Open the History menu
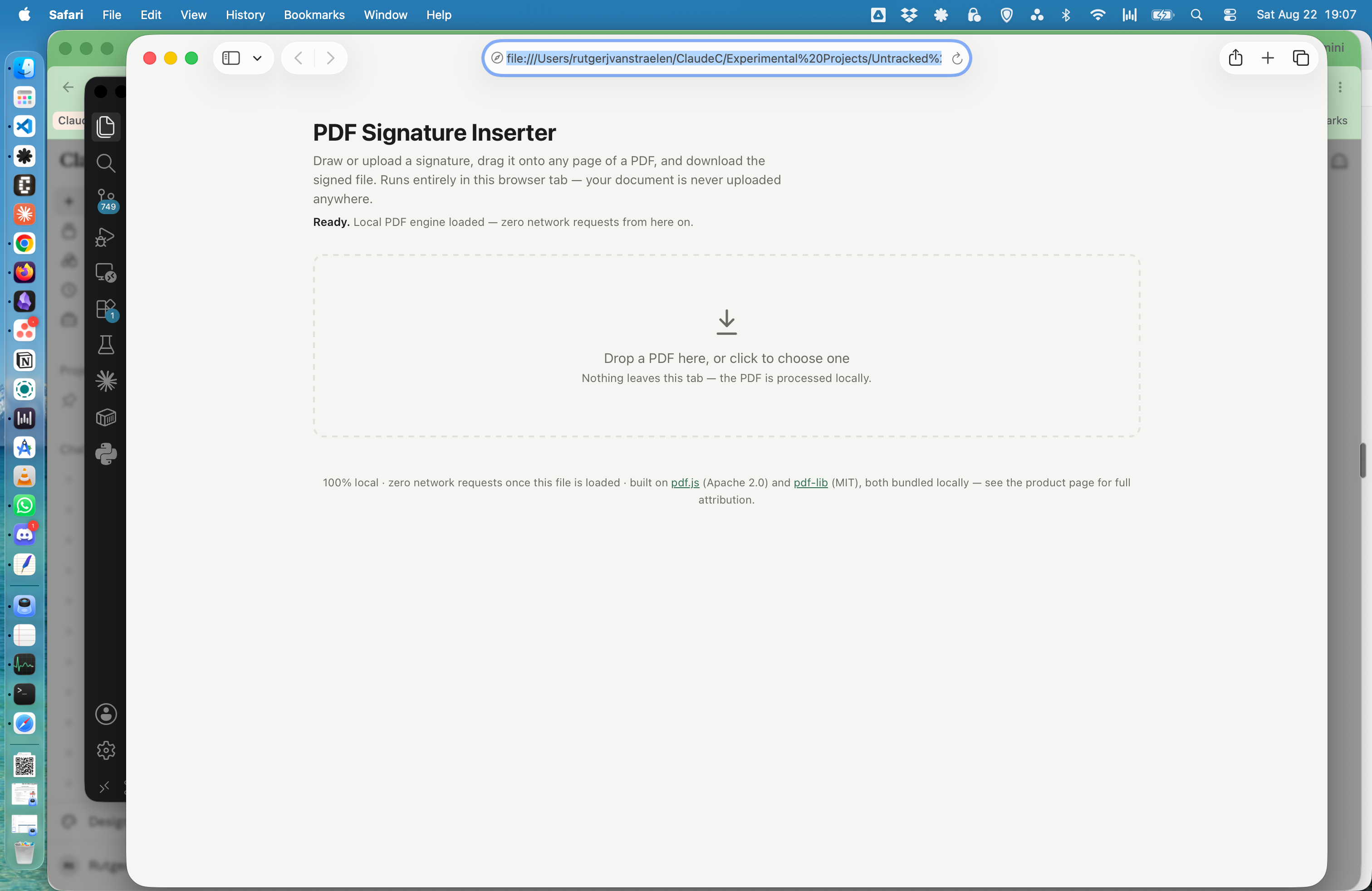This screenshot has width=1372, height=891. [x=245, y=15]
